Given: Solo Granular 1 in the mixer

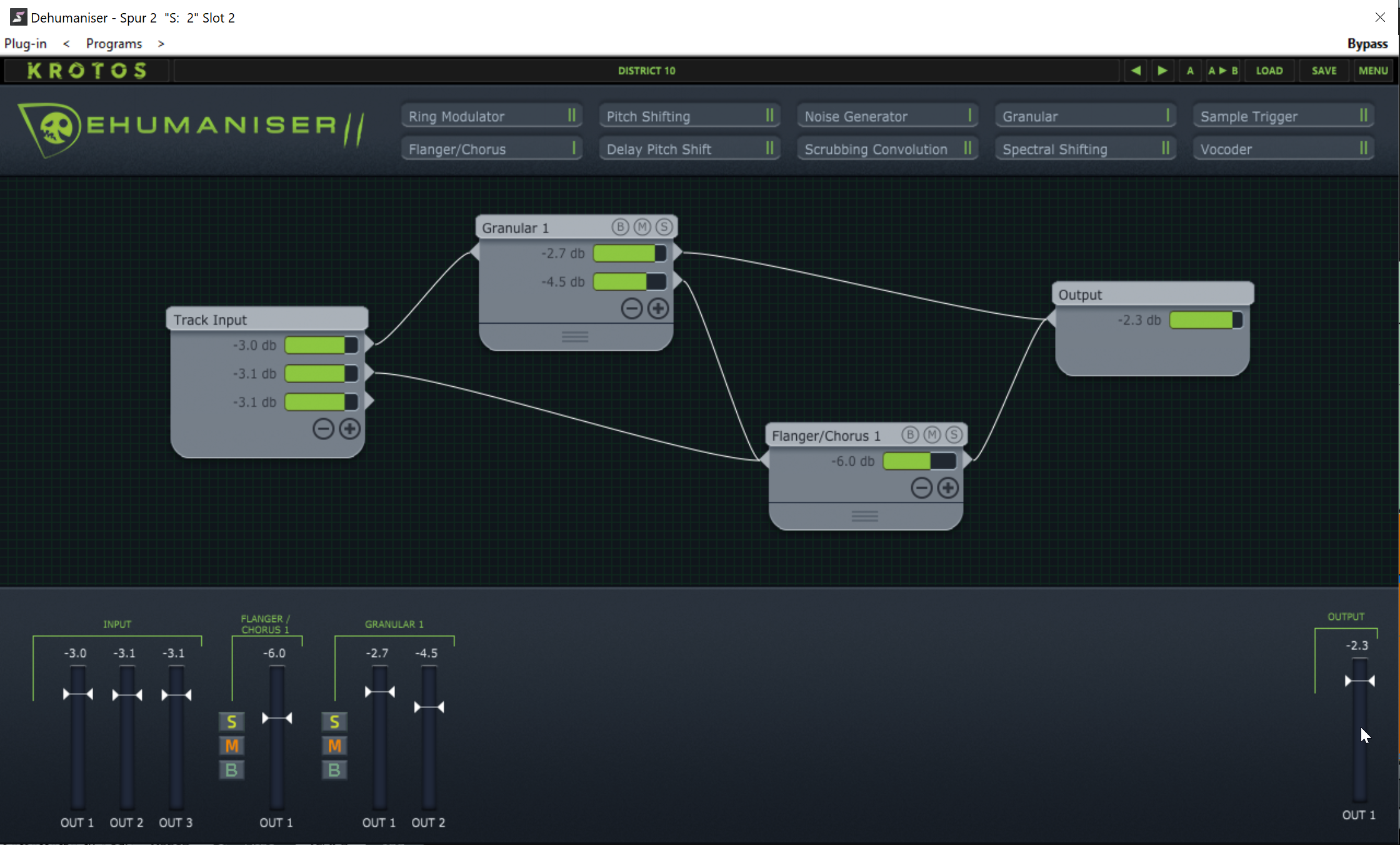Looking at the screenshot, I should (x=334, y=722).
